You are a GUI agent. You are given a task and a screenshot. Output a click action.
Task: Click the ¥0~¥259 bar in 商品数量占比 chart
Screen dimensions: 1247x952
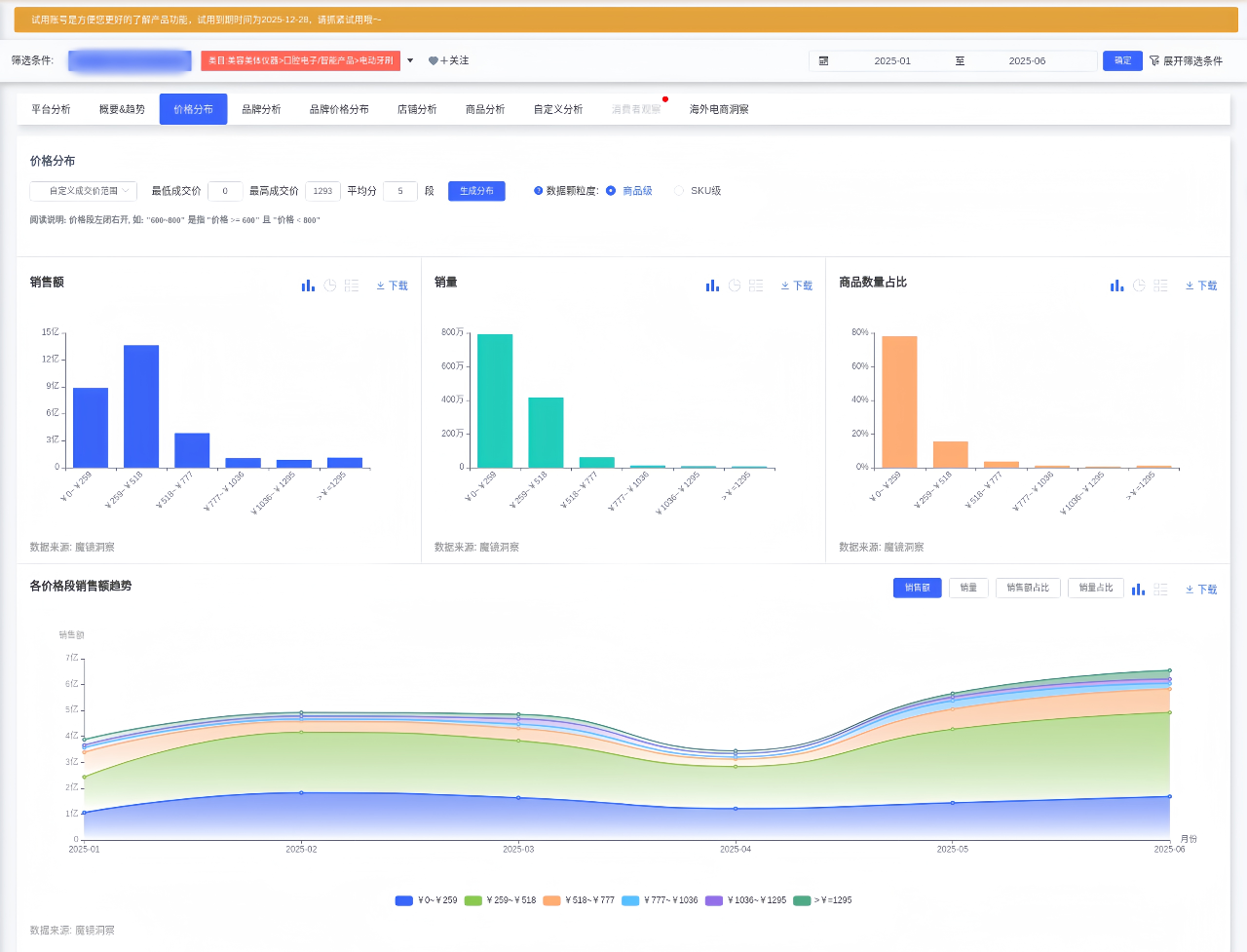tap(899, 401)
